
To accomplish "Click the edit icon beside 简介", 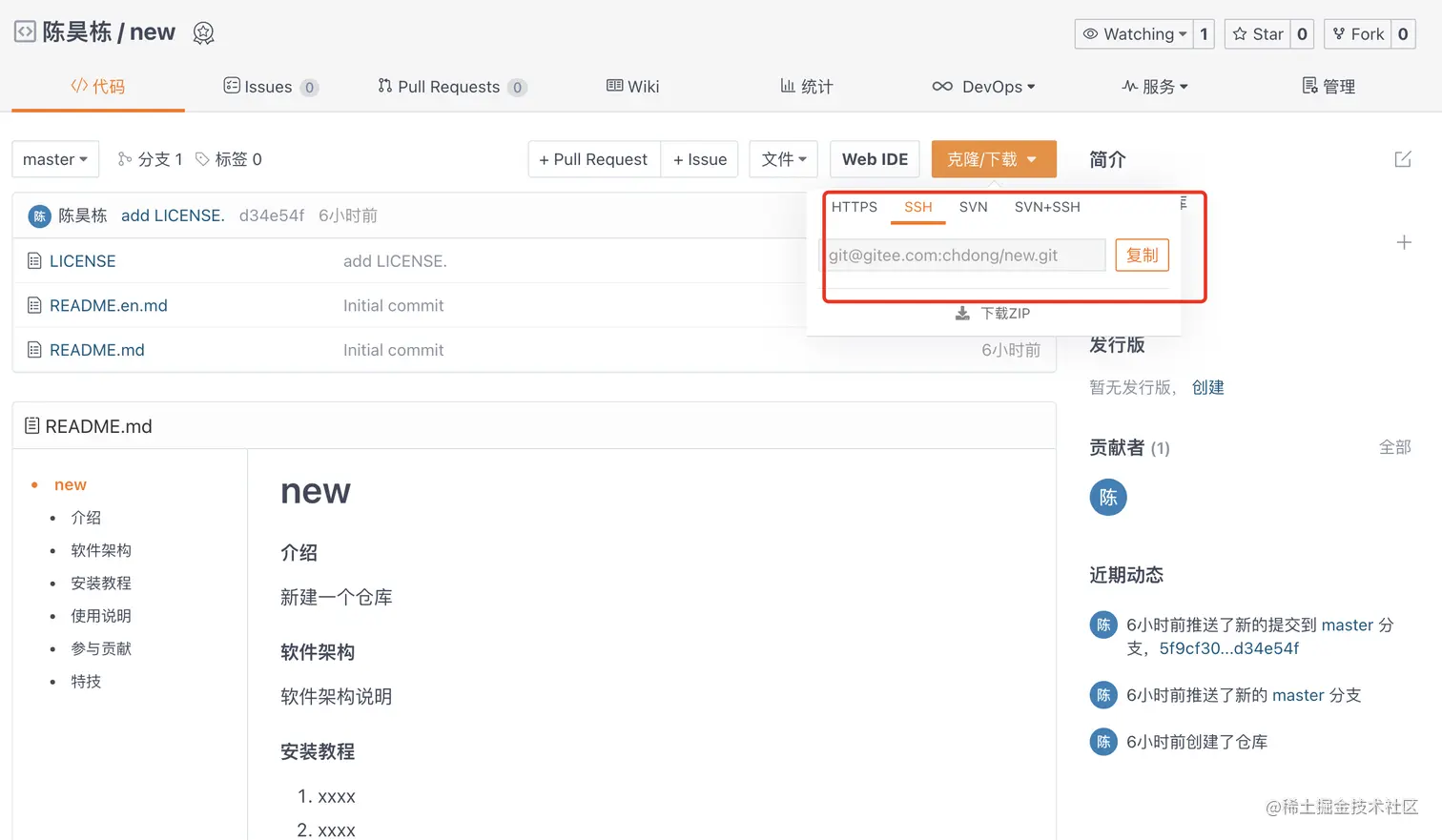I will click(x=1403, y=159).
